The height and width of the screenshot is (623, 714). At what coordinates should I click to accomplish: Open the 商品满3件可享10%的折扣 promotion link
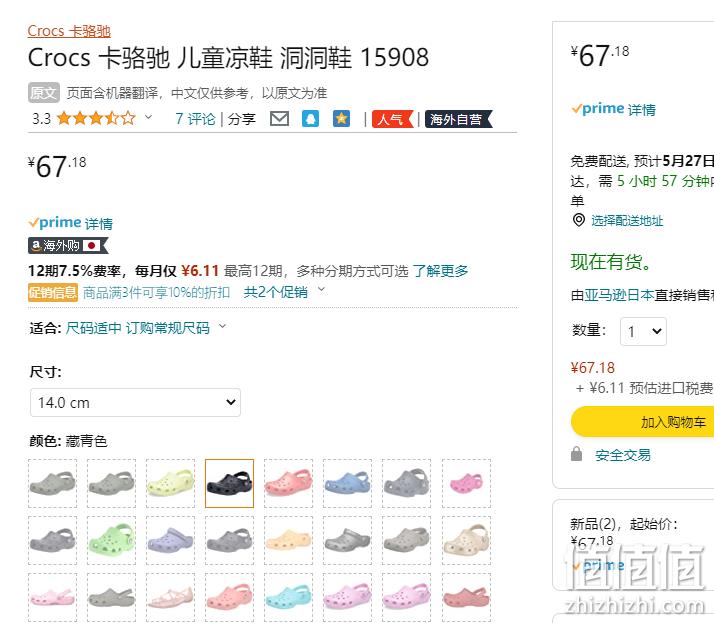tap(156, 292)
